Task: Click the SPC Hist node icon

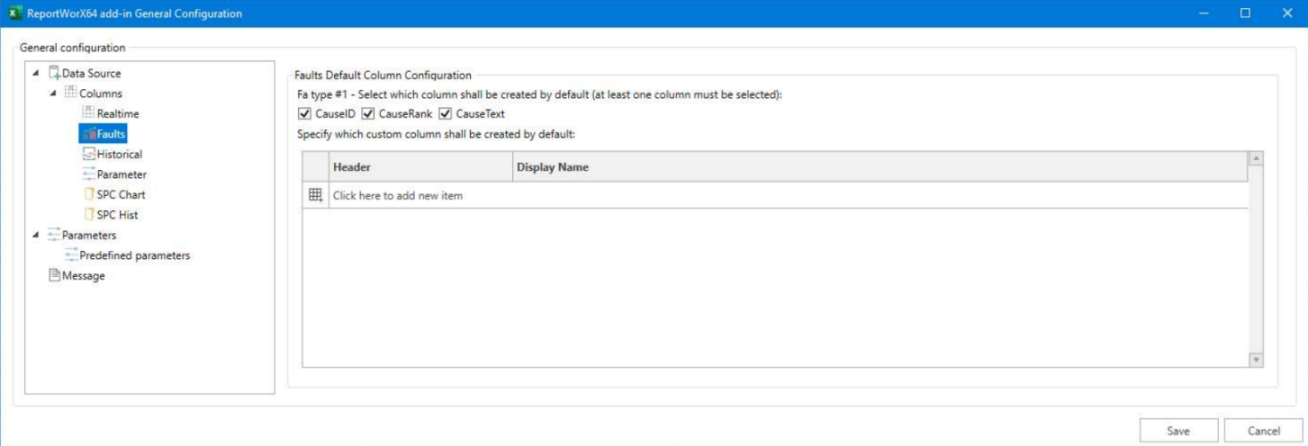Action: [88, 214]
